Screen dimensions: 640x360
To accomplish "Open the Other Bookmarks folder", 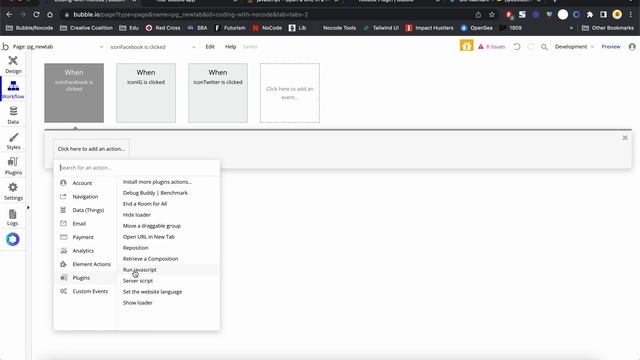I will (x=608, y=28).
